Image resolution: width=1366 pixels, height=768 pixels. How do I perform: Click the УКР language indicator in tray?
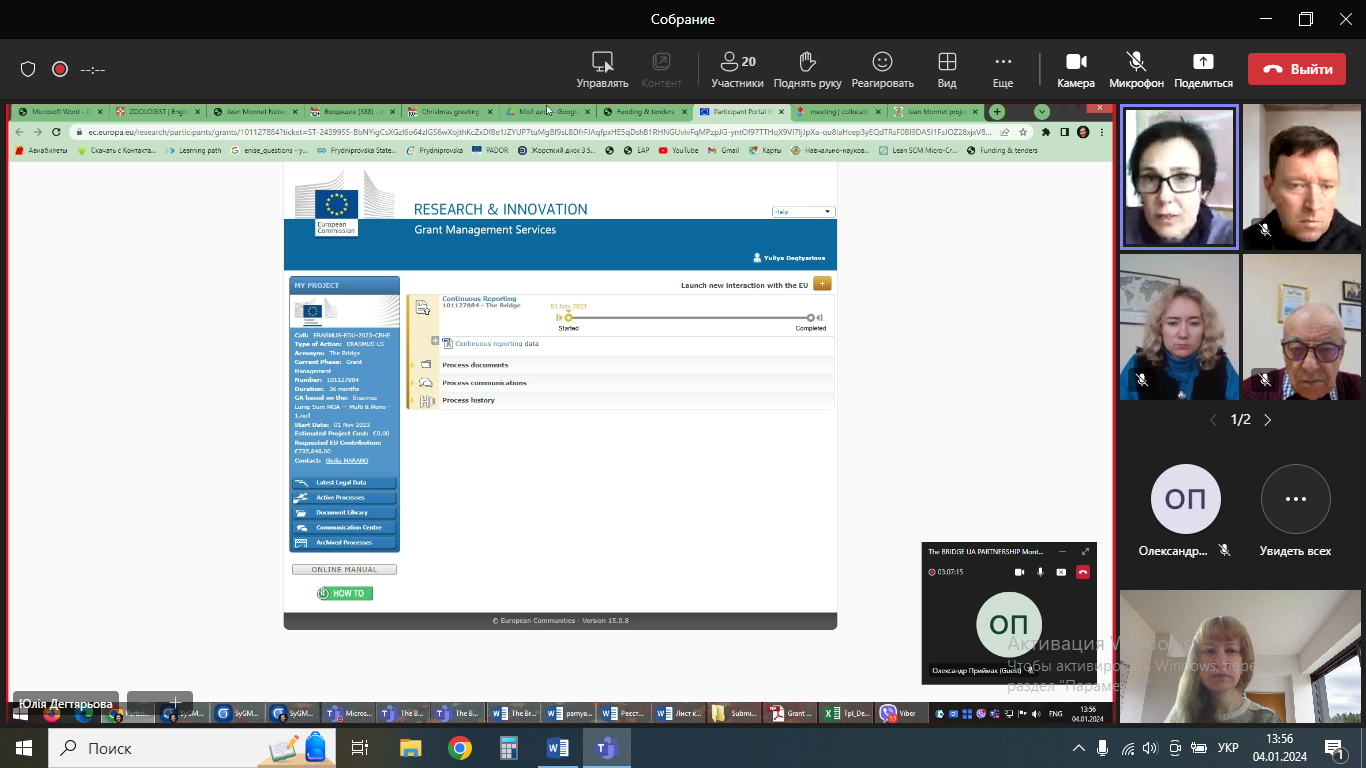click(x=1228, y=748)
